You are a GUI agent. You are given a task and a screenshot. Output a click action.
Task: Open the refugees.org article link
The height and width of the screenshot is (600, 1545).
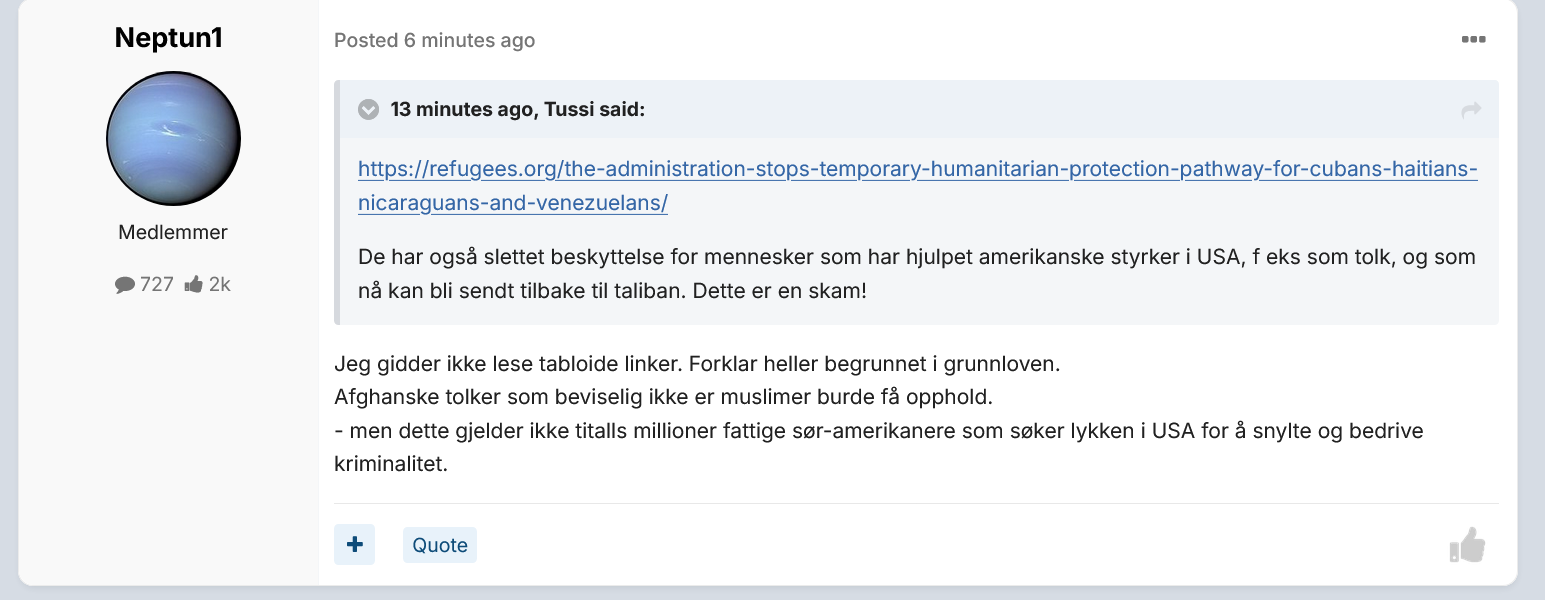[917, 186]
